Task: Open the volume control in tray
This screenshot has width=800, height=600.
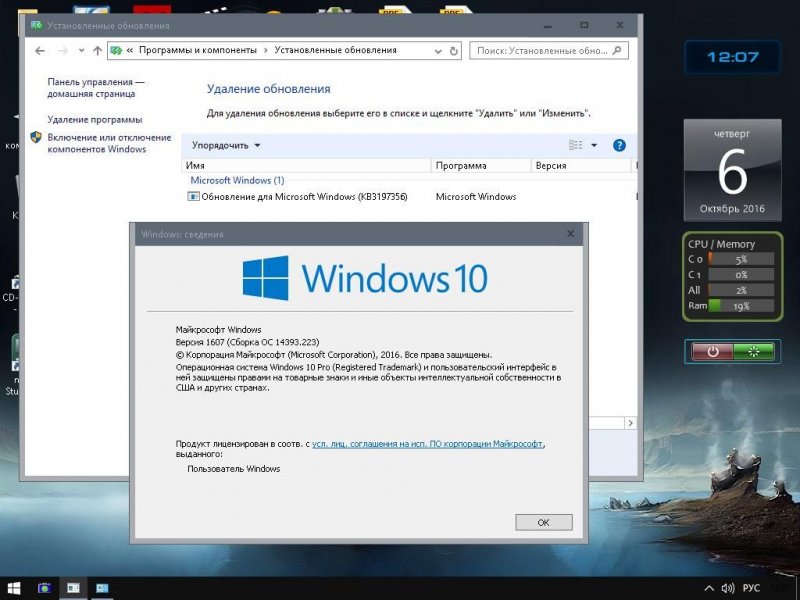Action: 728,588
